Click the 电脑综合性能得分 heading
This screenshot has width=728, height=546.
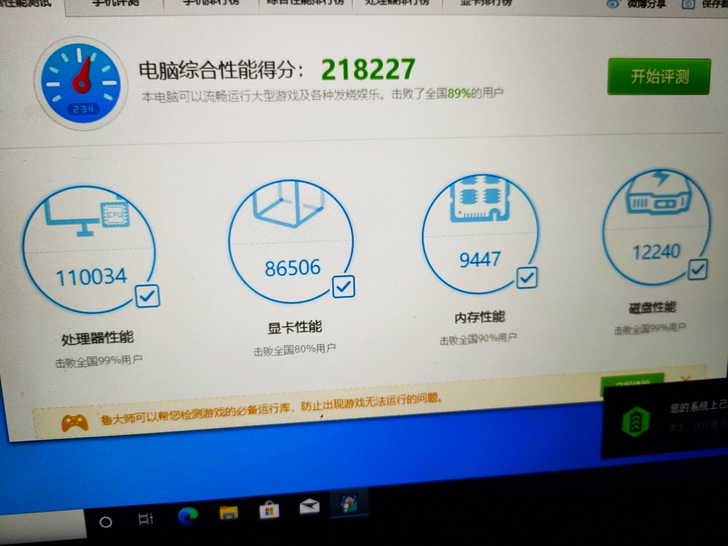(221, 70)
